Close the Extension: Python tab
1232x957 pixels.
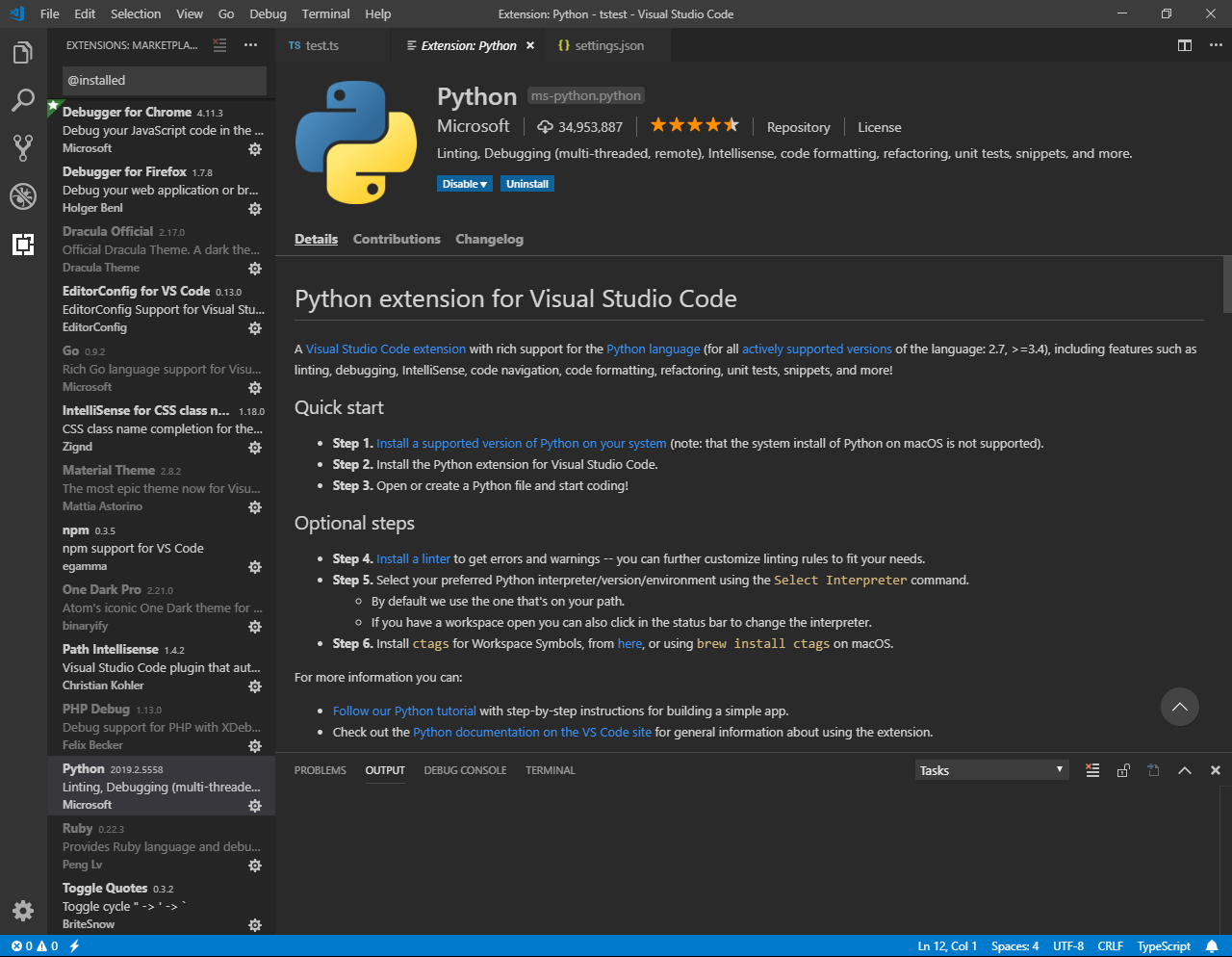click(530, 45)
